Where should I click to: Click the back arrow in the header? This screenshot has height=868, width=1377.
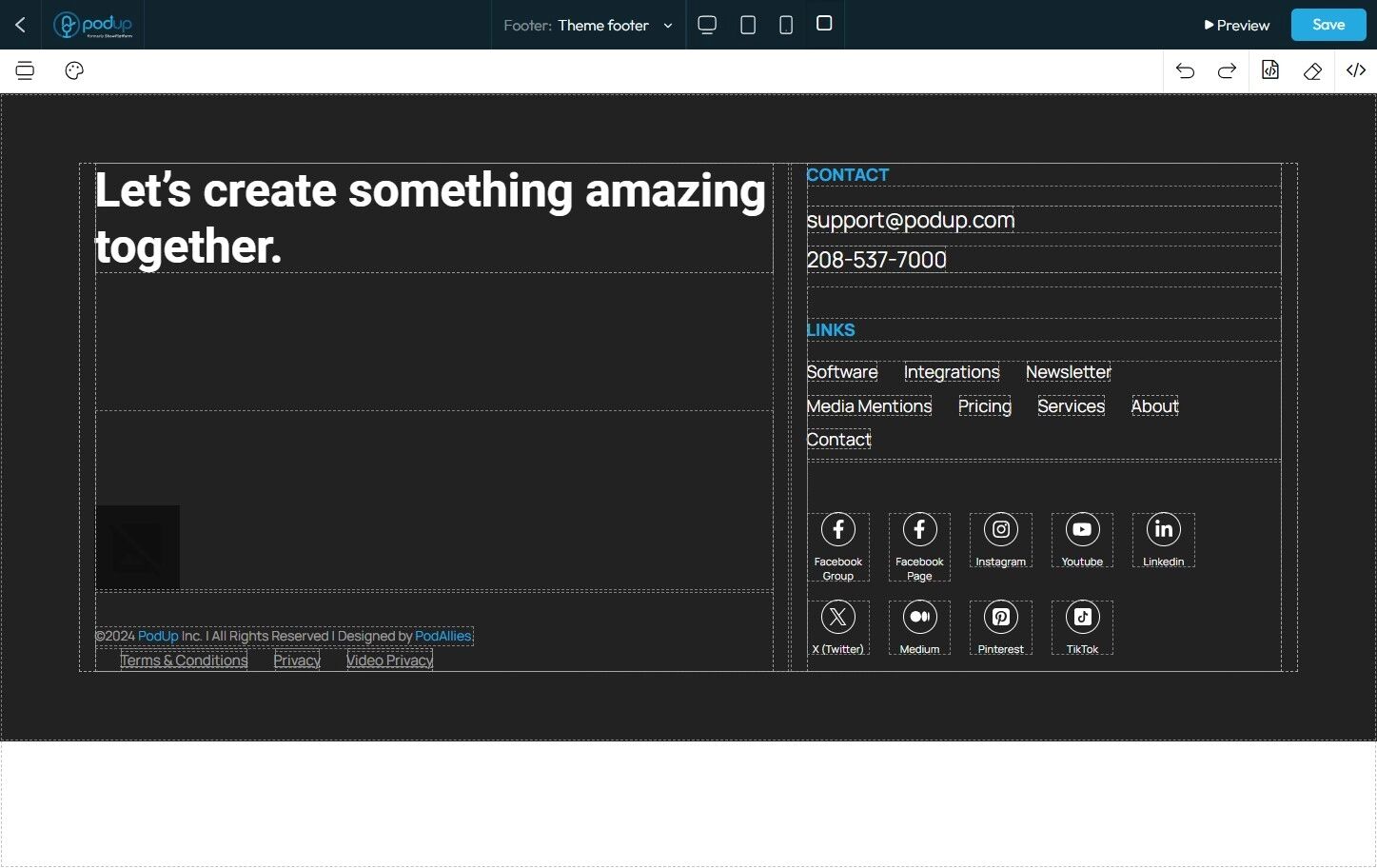[x=20, y=25]
